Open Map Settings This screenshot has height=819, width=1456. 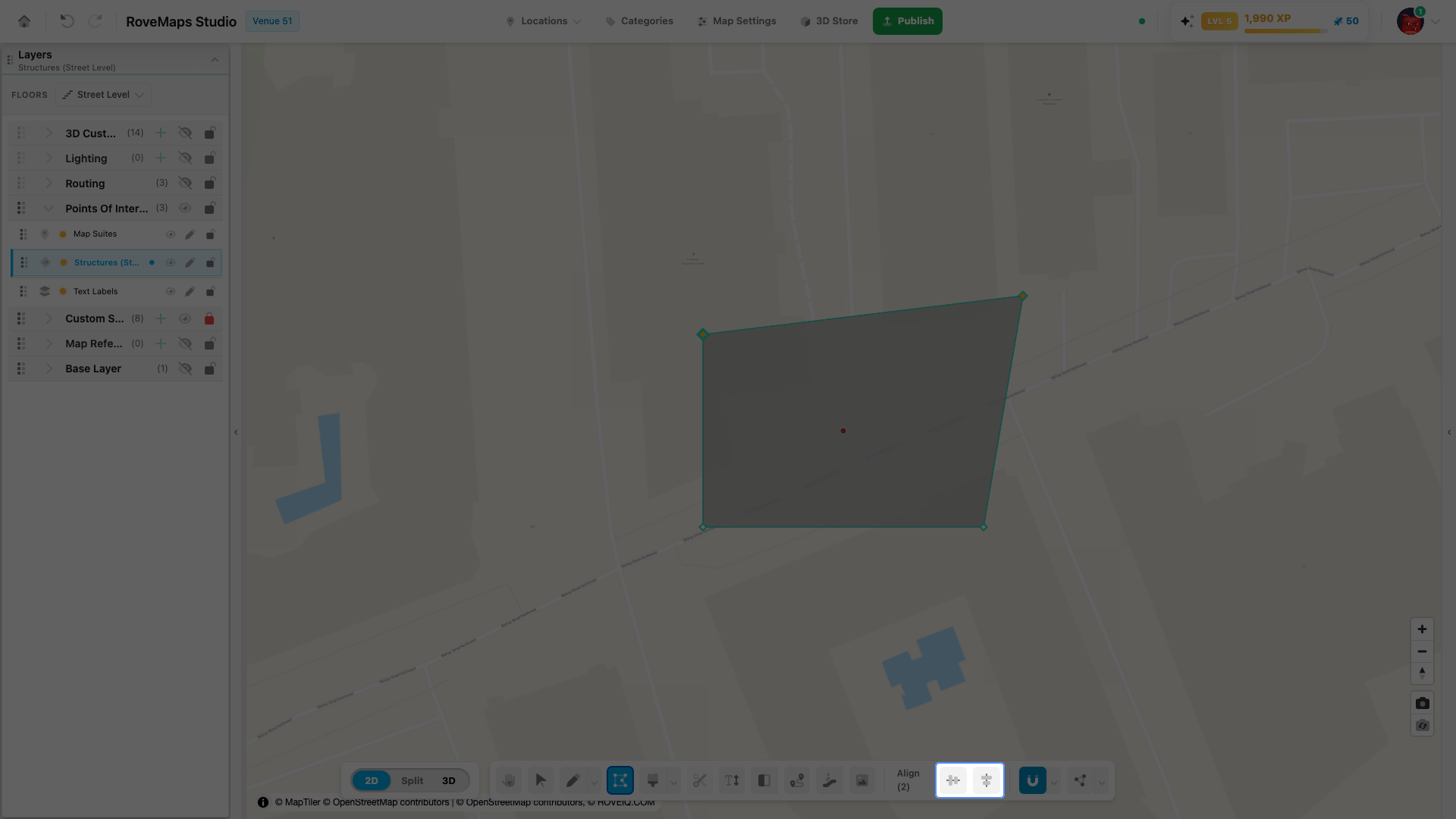point(737,21)
